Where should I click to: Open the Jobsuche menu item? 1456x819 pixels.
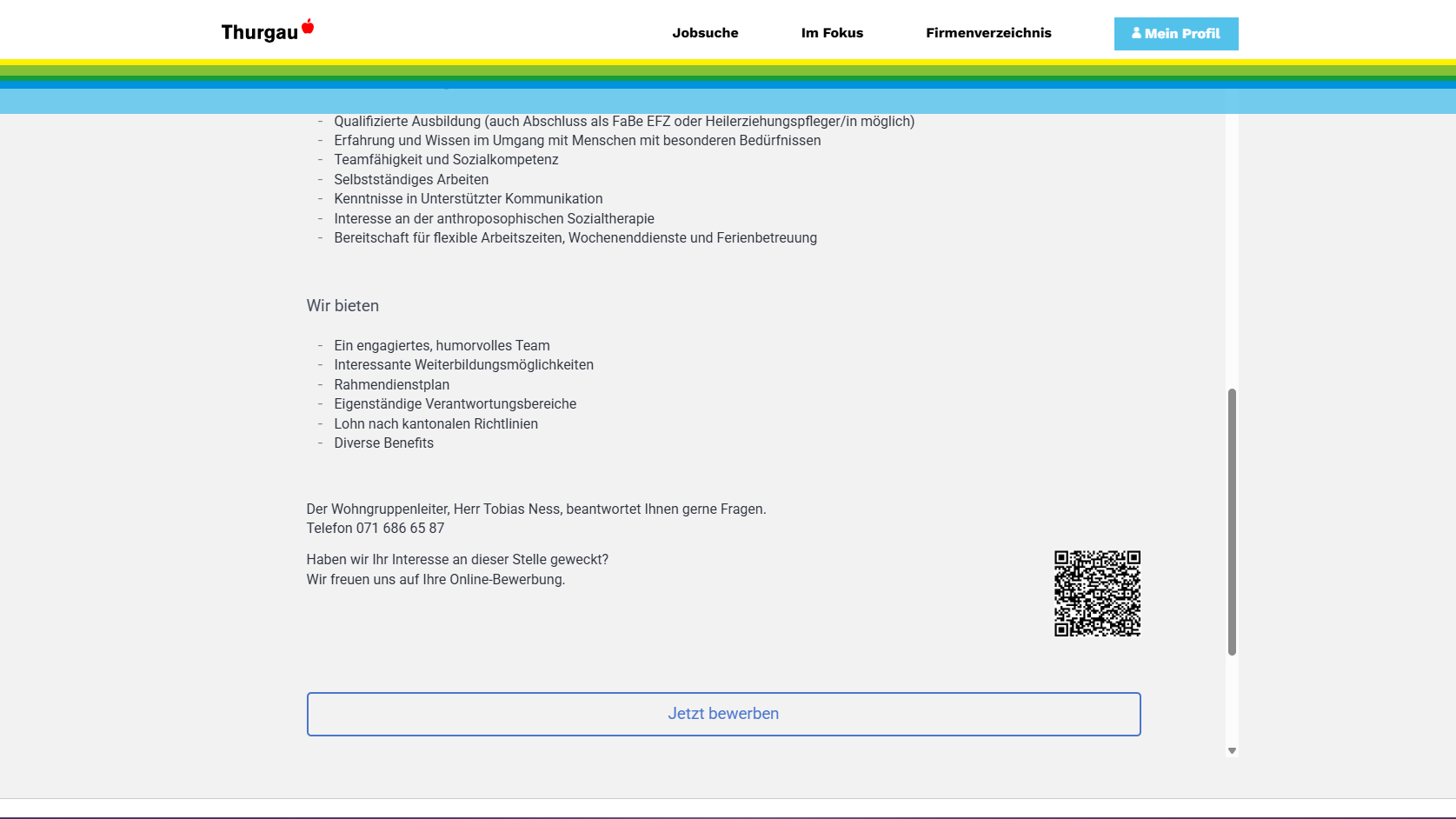(705, 33)
